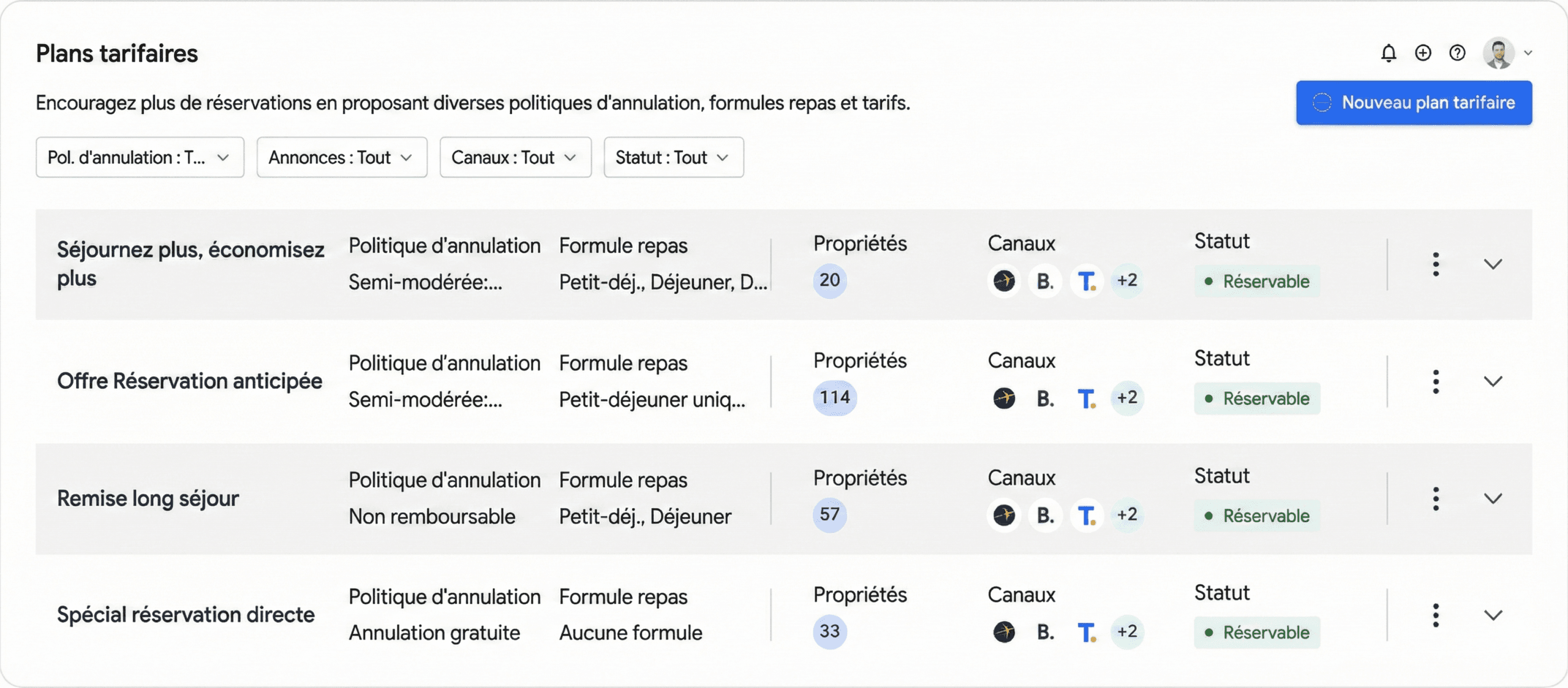Screen dimensions: 1568x688
Task: Click the Booking.com icon on Spécial réservation directe
Action: coord(1045,632)
